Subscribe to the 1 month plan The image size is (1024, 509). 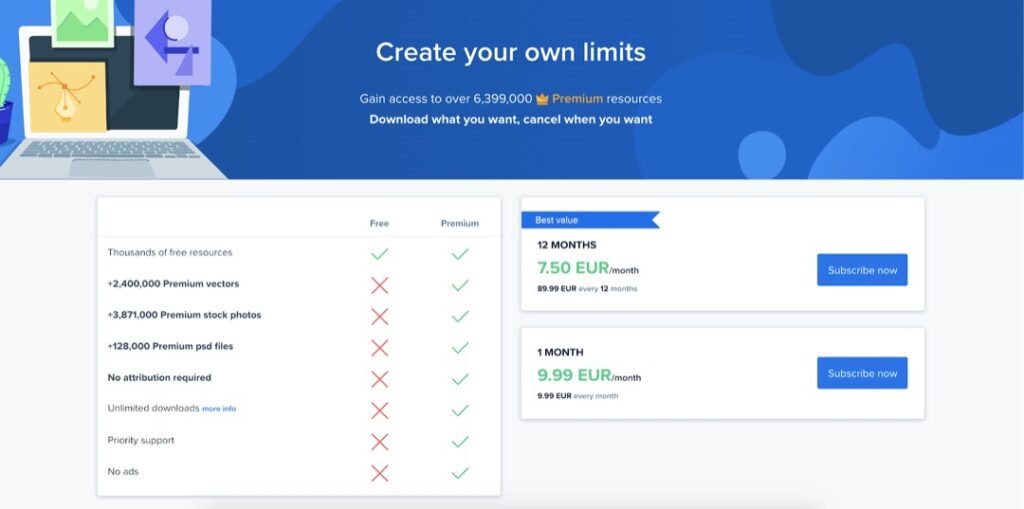pos(862,373)
